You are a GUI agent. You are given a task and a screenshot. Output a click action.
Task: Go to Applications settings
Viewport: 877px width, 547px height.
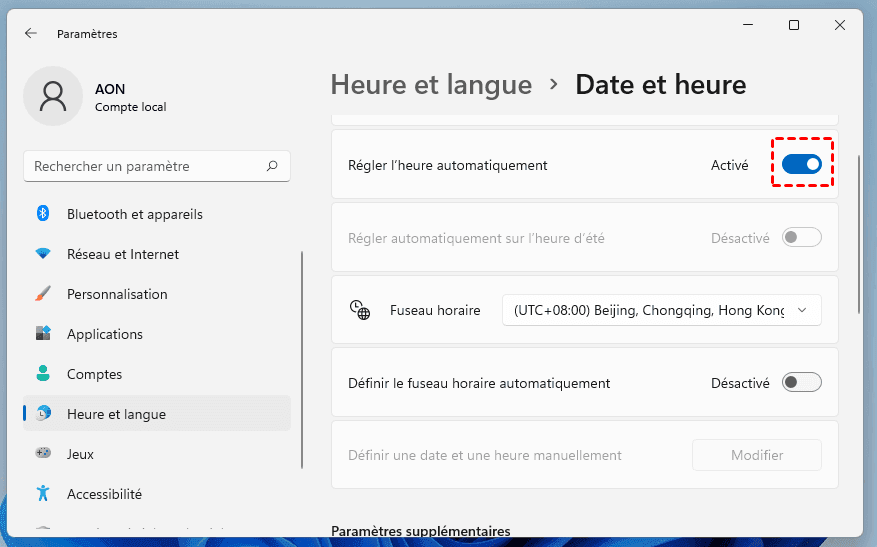pyautogui.click(x=157, y=334)
